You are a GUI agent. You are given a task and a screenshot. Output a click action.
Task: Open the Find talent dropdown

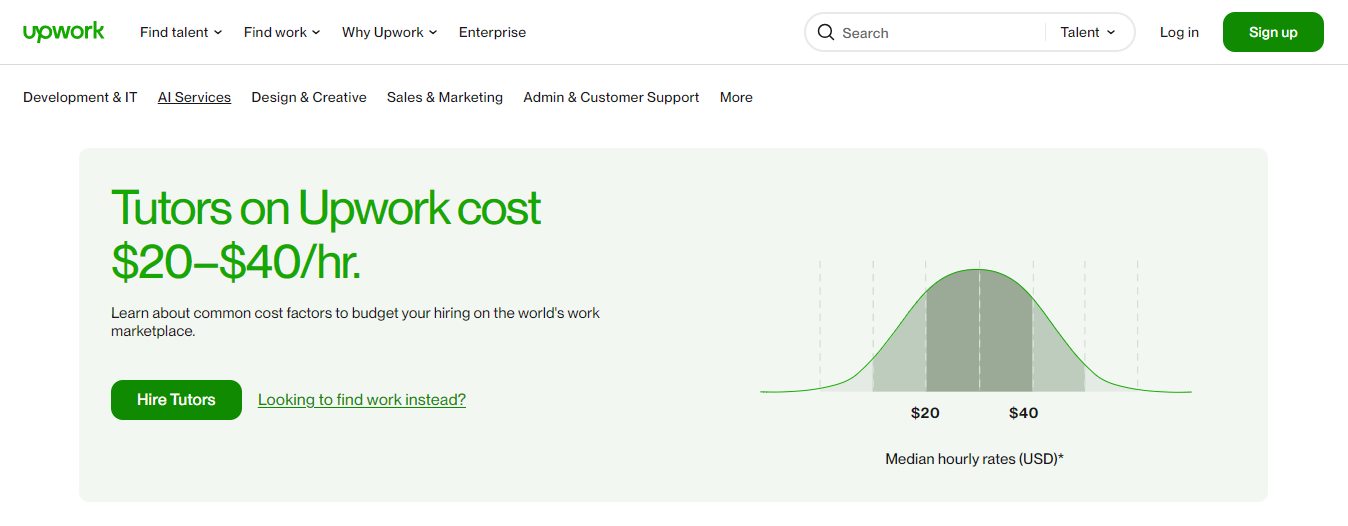coord(181,32)
